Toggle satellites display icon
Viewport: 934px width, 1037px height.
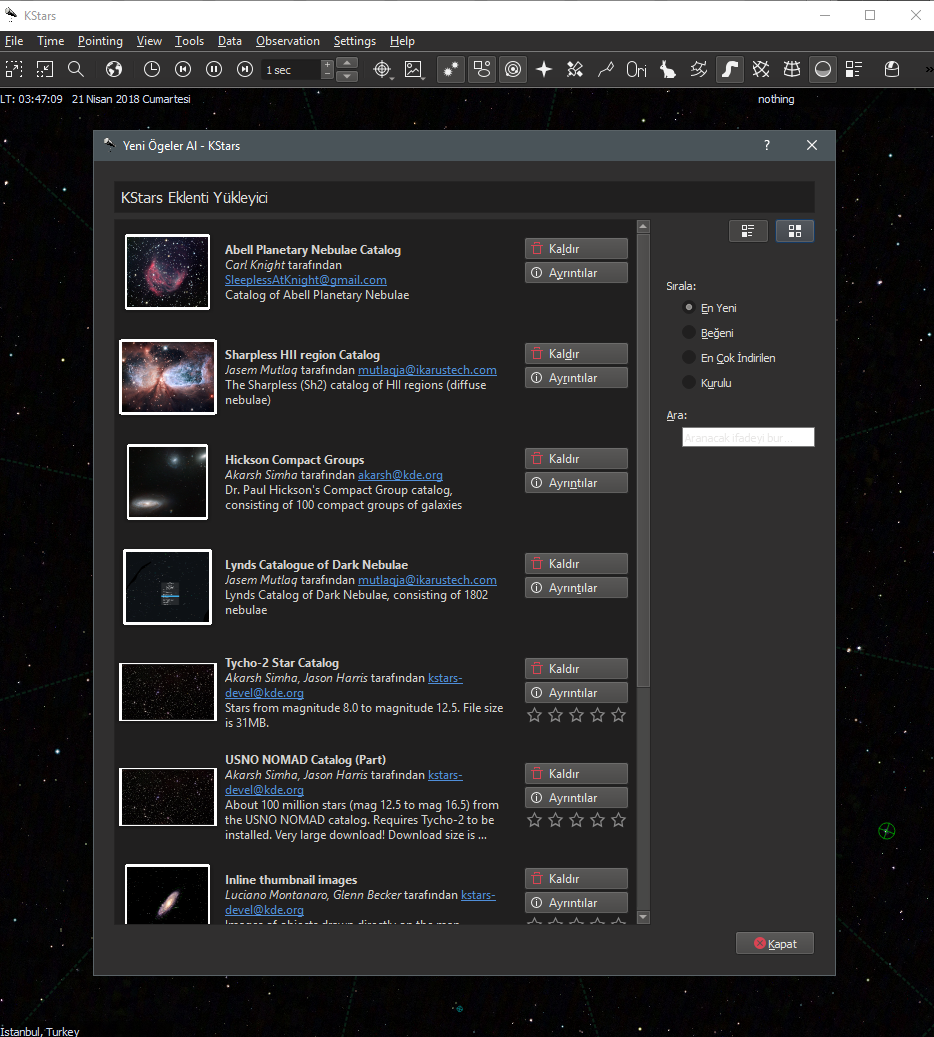pyautogui.click(x=575, y=69)
